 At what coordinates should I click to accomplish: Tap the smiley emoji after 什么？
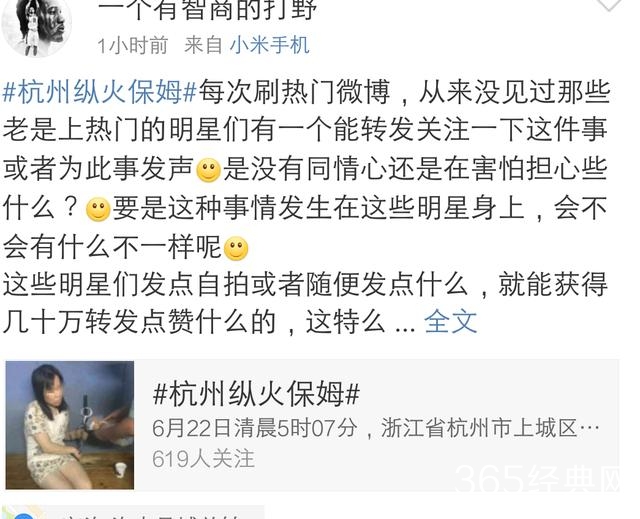98,209
